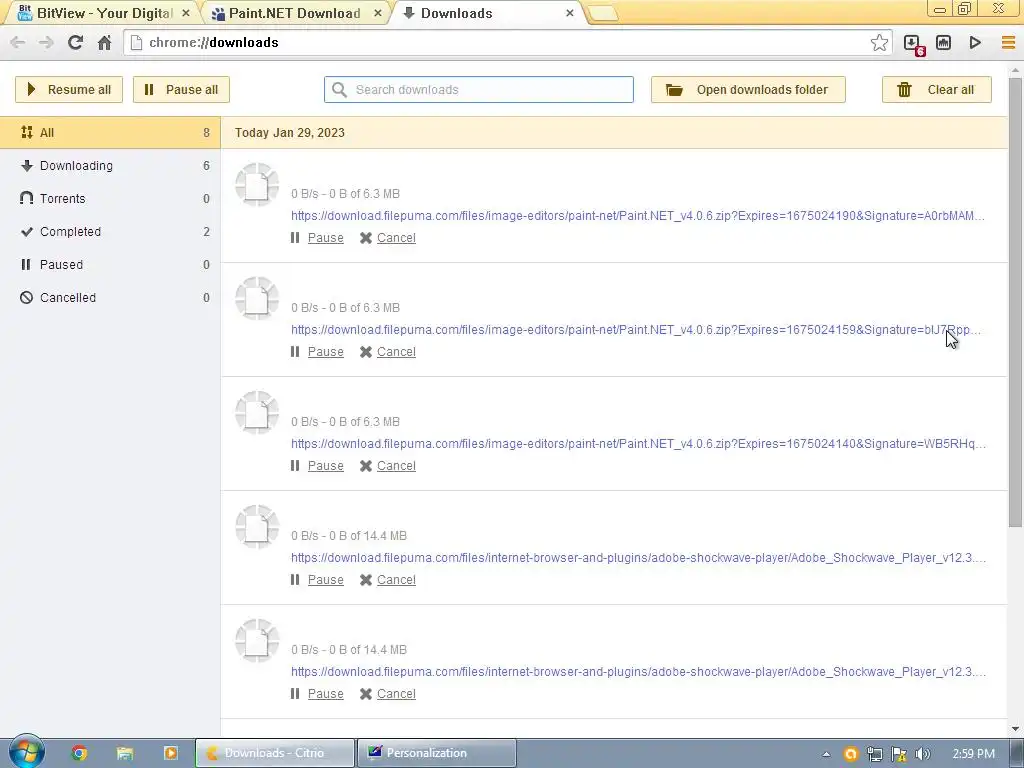Pause Paint.NET download expiring 1675024159
Screen dimensions: 1024x768
tap(325, 351)
